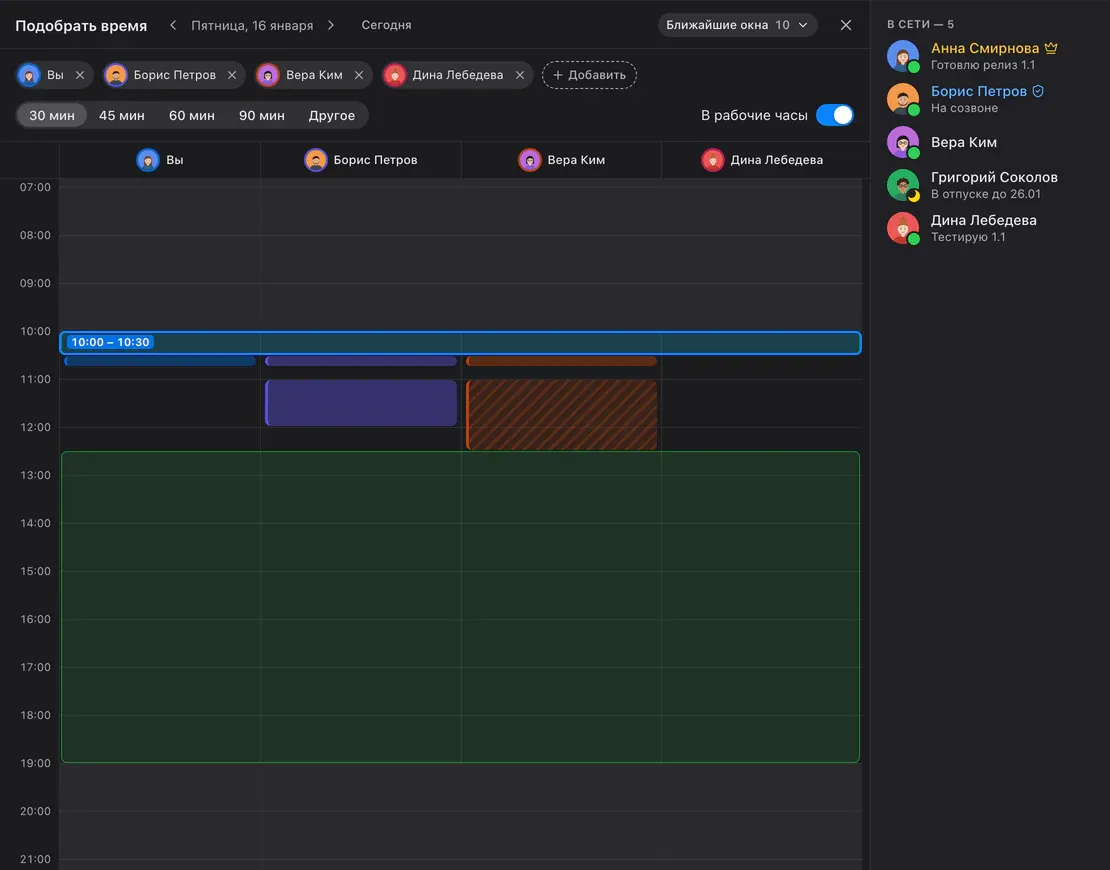Go to next day with right chevron
The height and width of the screenshot is (870, 1110).
pyautogui.click(x=331, y=25)
